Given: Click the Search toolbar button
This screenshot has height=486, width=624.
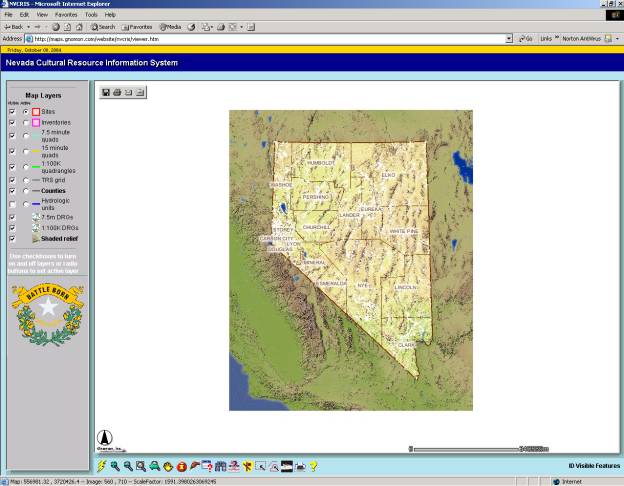Looking at the screenshot, I should pos(104,26).
